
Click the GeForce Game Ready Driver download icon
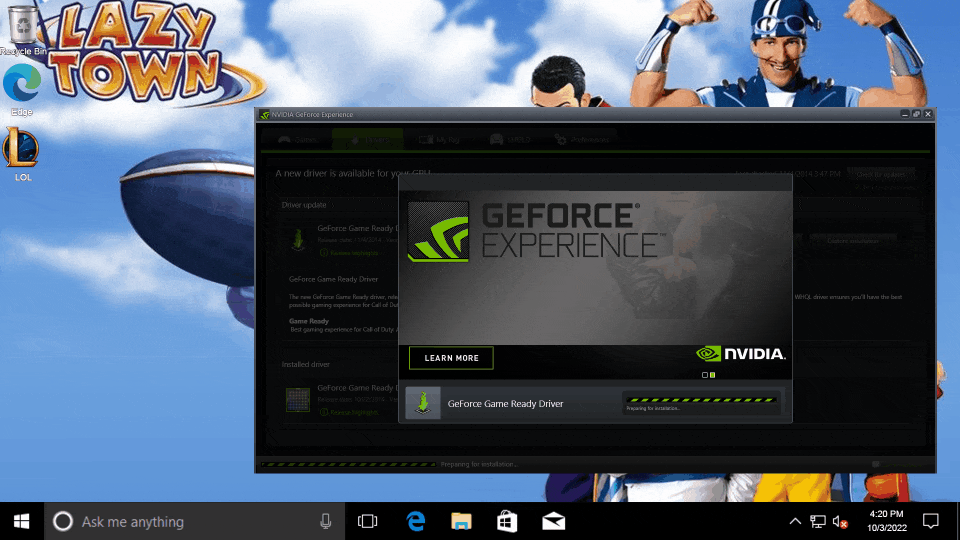(423, 403)
